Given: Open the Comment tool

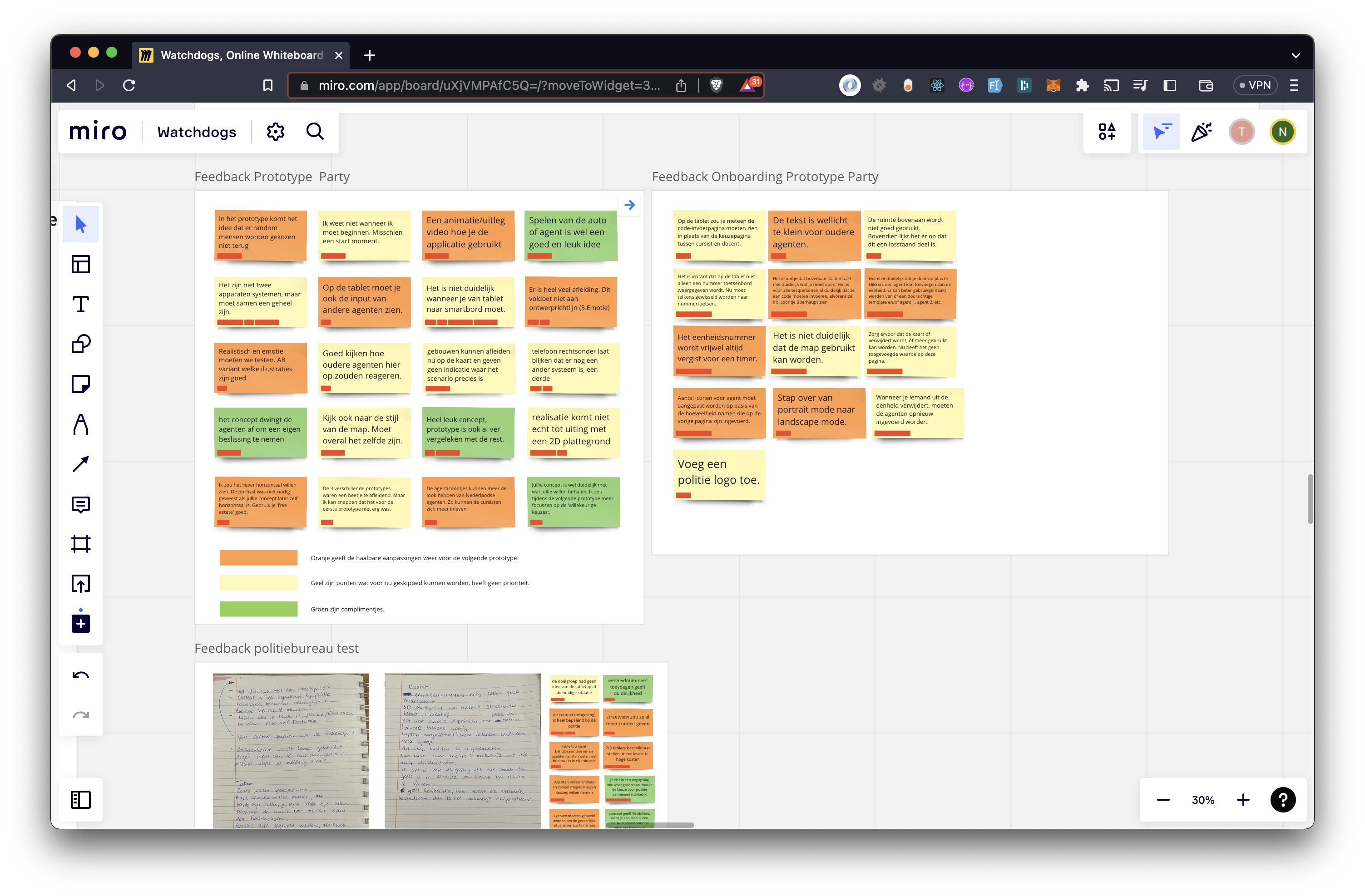Looking at the screenshot, I should (x=80, y=504).
